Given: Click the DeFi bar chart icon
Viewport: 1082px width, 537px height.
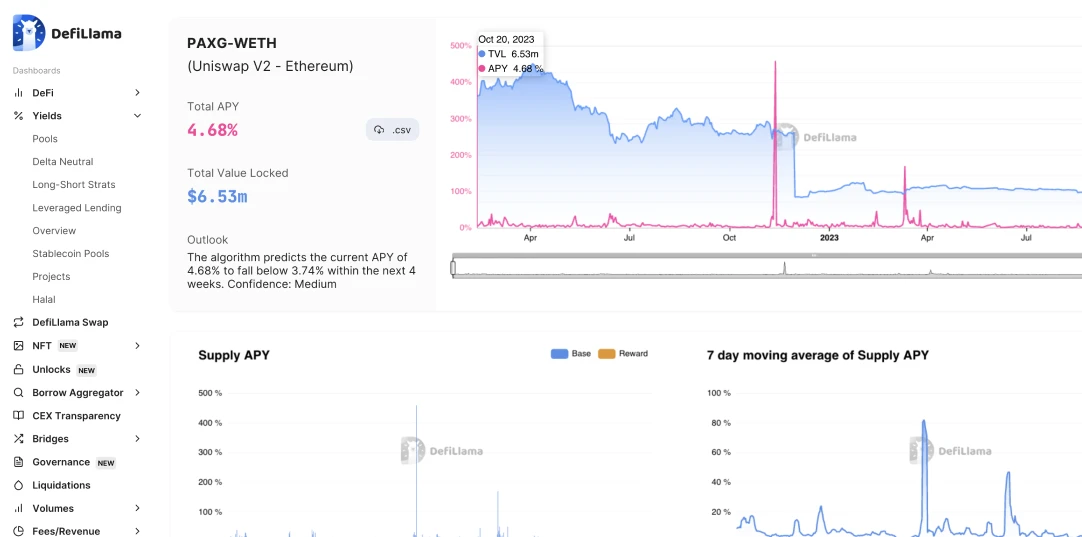Looking at the screenshot, I should (18, 93).
